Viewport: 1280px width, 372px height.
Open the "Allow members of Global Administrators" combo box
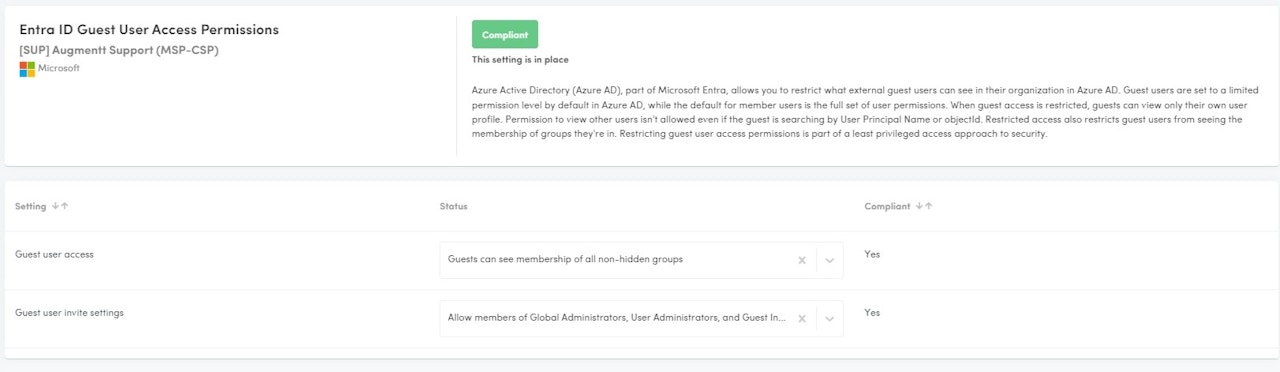(641, 318)
